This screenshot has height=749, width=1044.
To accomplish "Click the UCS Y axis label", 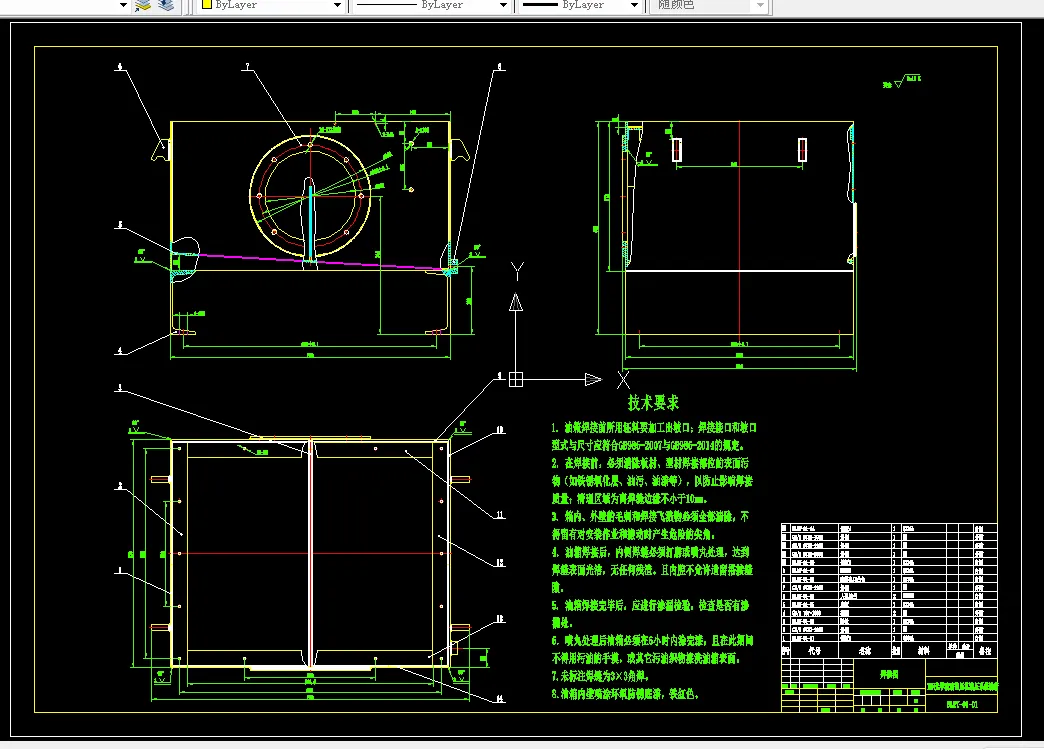I will tap(517, 271).
